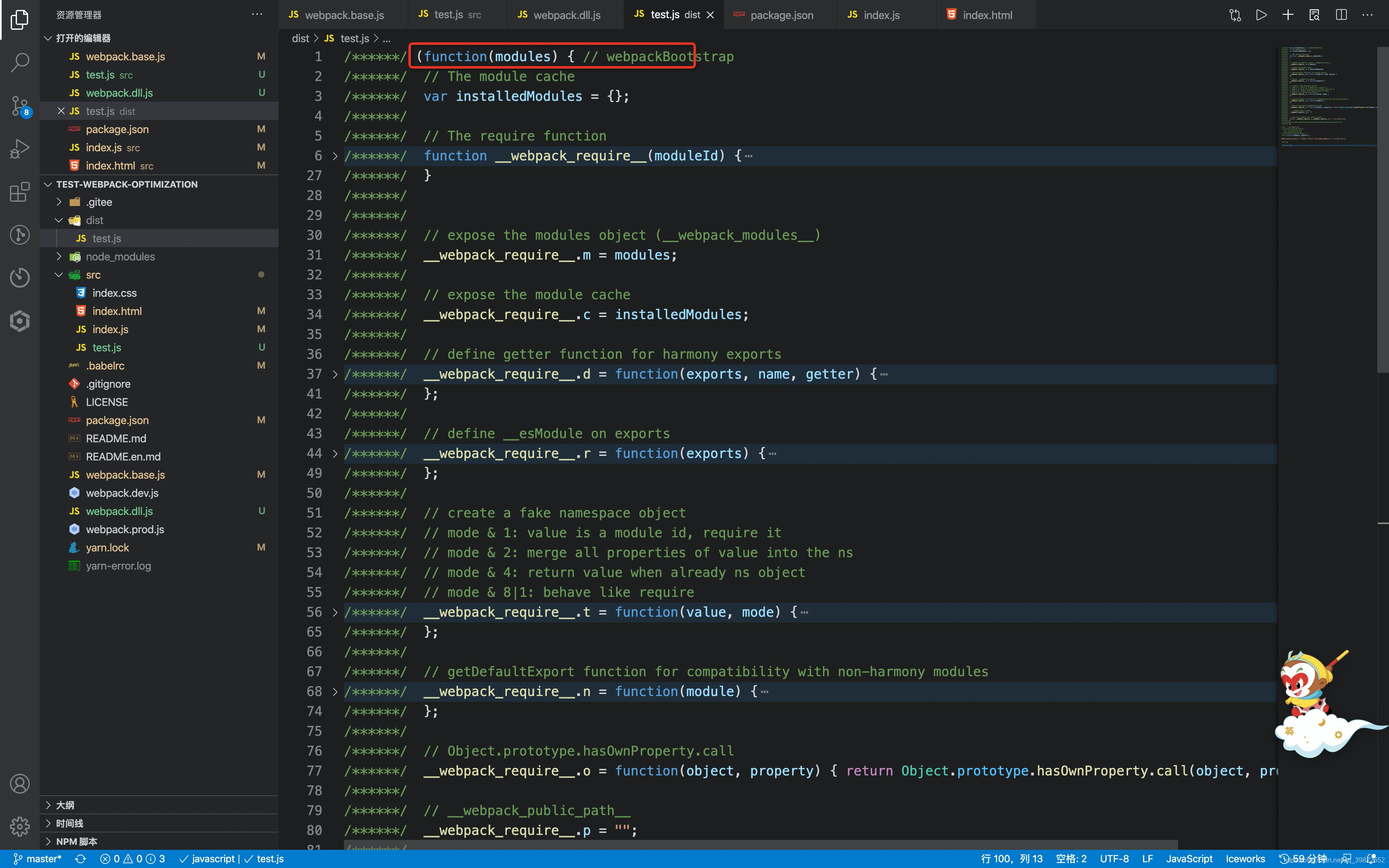
Task: Click the Iceworks status bar item
Action: [1245, 859]
